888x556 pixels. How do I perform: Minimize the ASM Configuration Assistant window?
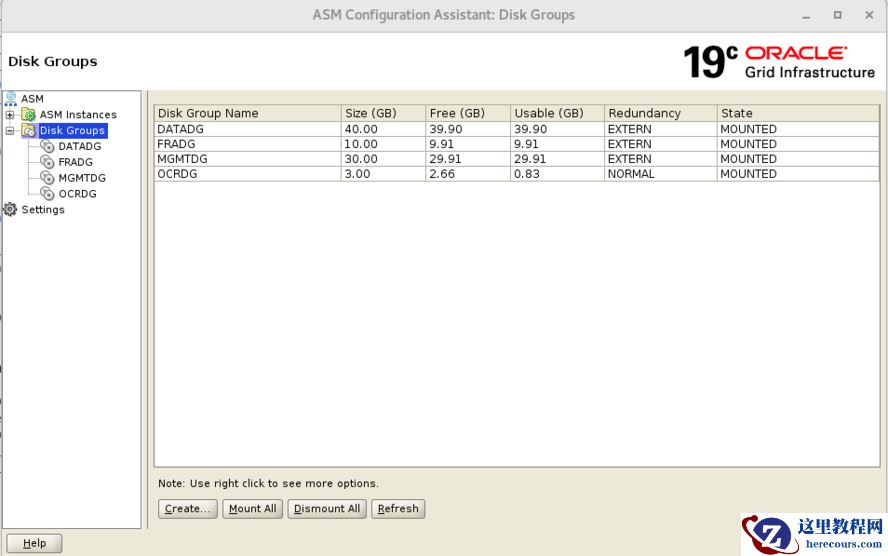pyautogui.click(x=806, y=16)
